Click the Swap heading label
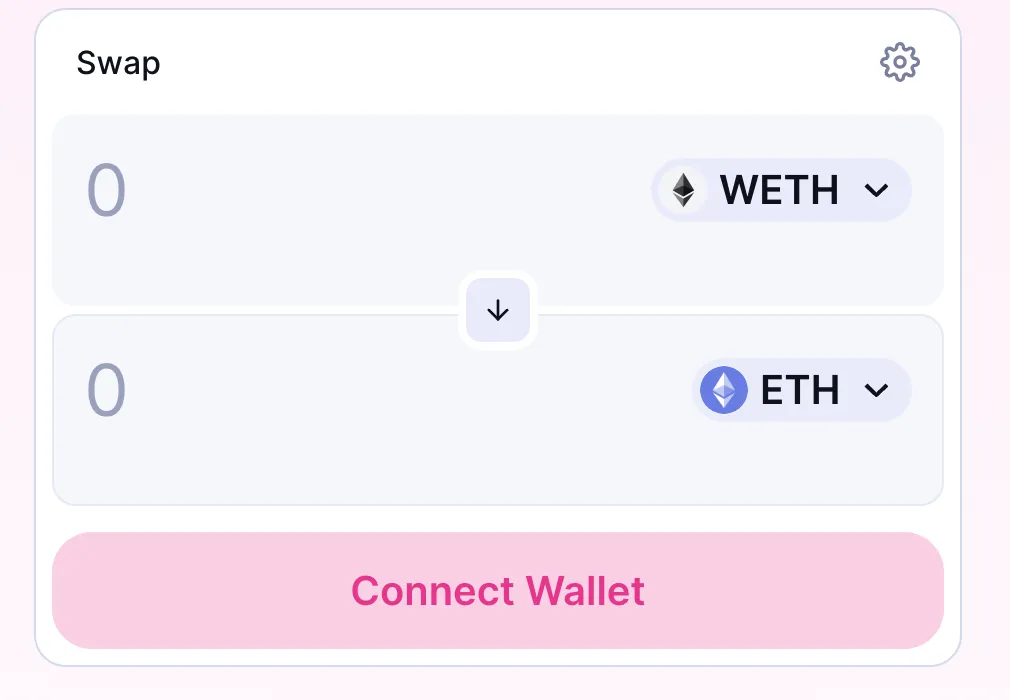The width and height of the screenshot is (1010, 700). pos(118,62)
